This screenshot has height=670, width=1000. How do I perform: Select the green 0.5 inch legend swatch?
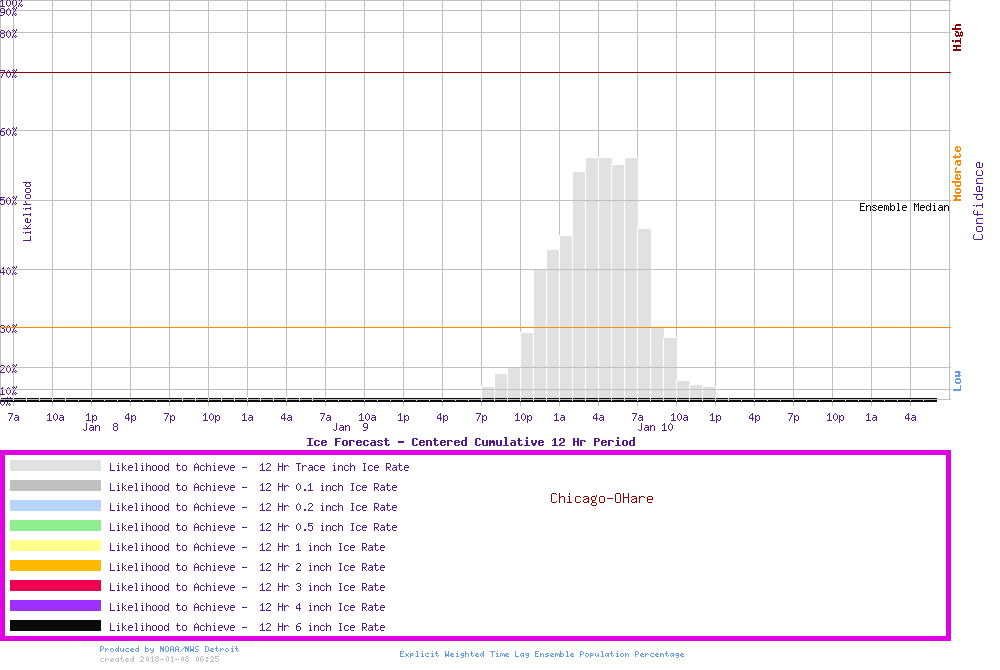(x=55, y=526)
